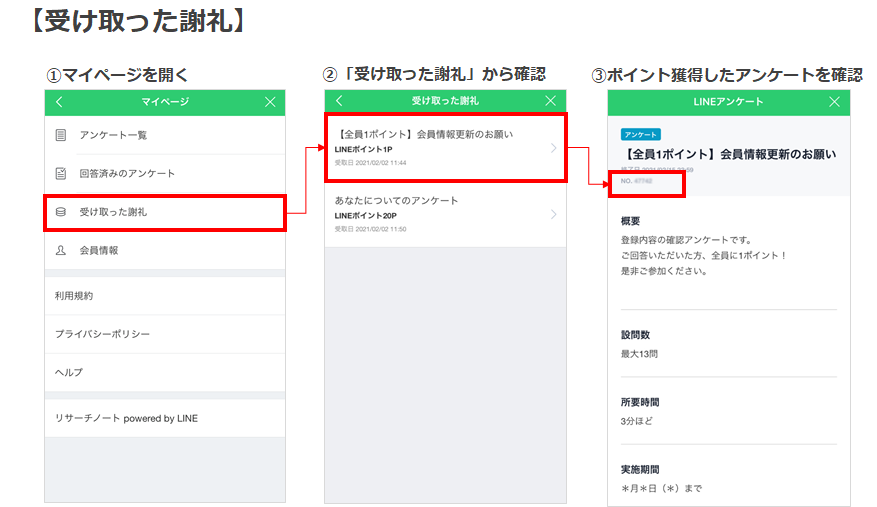The height and width of the screenshot is (507, 877).
Task: Open プライバシーポリシー link
Action: 165,334
